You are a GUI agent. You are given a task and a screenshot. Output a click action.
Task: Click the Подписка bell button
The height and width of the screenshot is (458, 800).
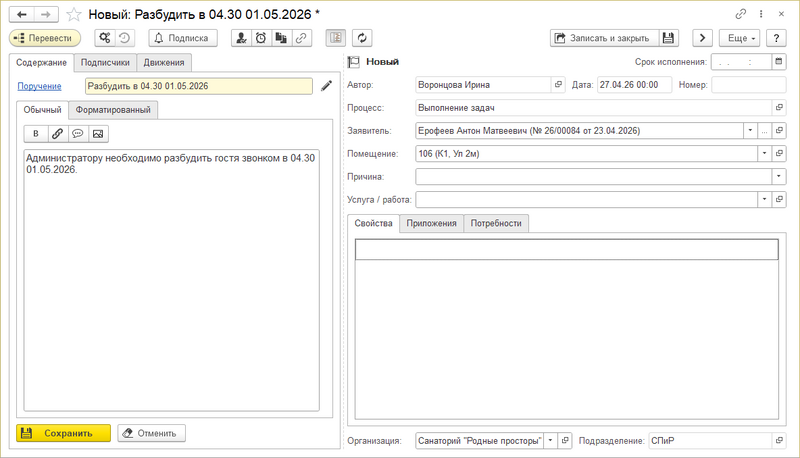tap(183, 38)
